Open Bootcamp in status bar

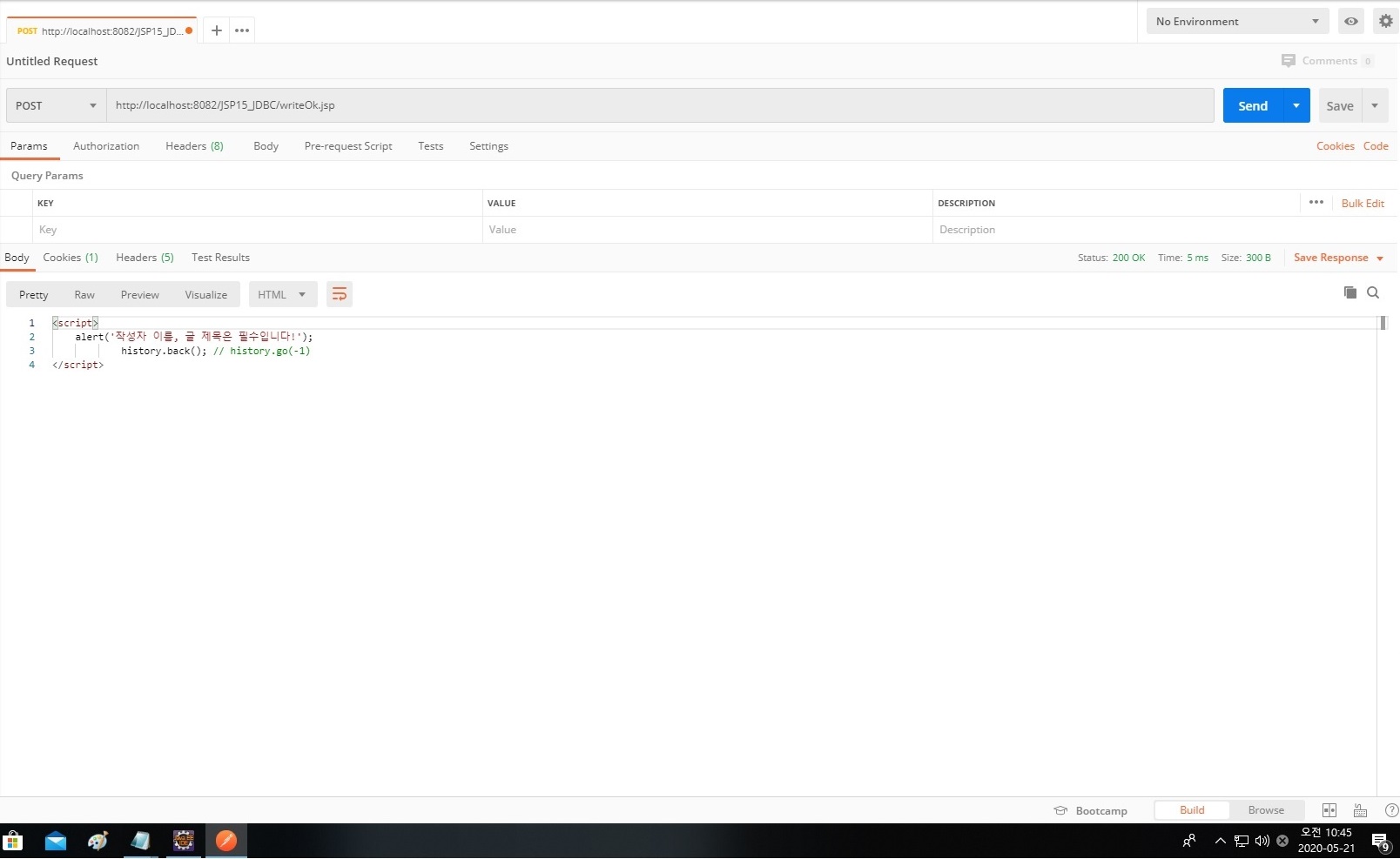(x=1091, y=810)
